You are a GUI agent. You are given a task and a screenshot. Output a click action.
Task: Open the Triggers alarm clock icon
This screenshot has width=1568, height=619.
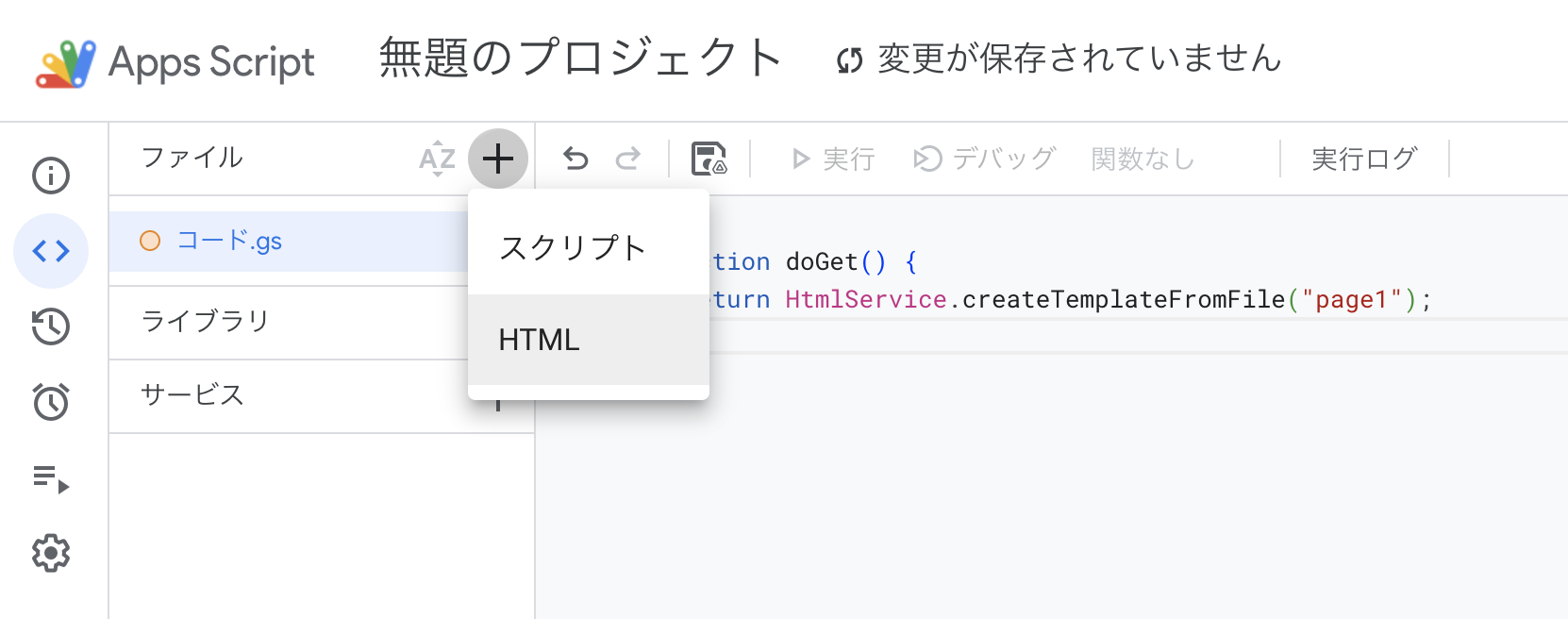[51, 402]
